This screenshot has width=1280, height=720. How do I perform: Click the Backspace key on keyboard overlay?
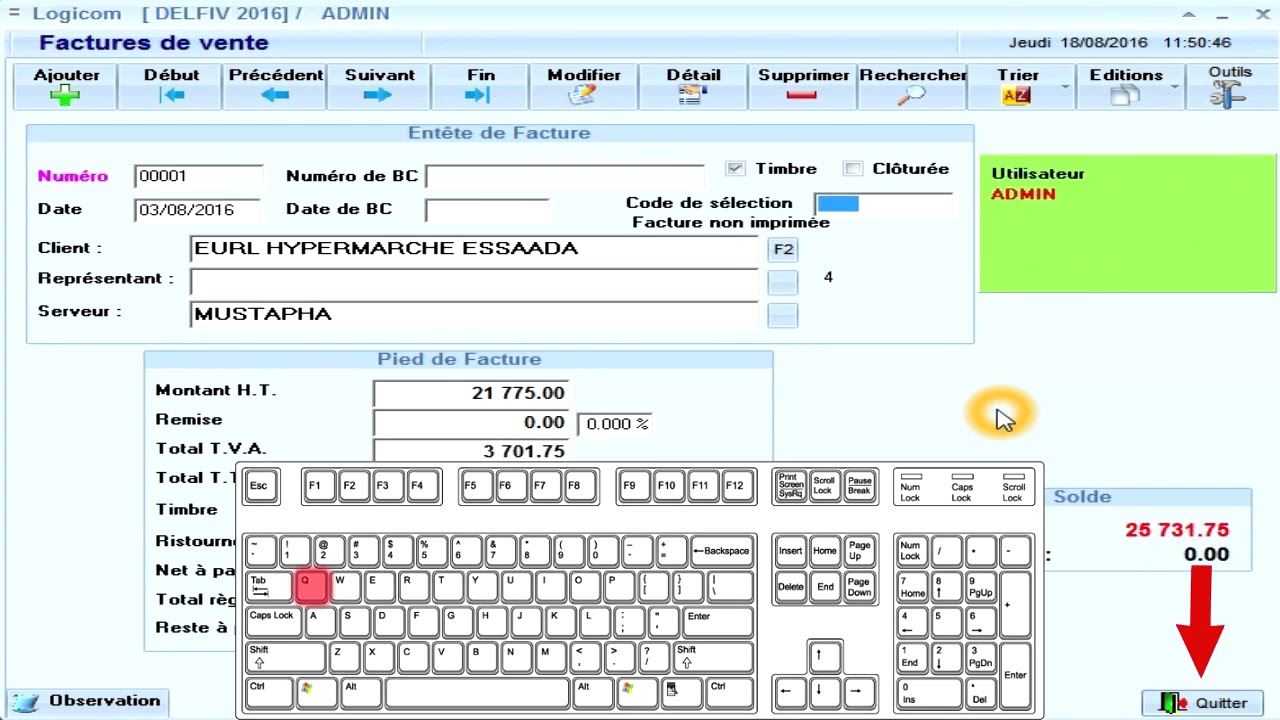(x=721, y=551)
